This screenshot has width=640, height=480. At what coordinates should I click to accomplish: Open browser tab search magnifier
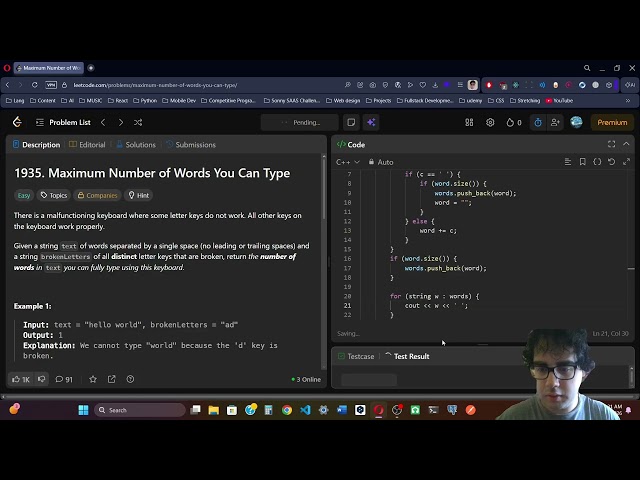pos(587,68)
